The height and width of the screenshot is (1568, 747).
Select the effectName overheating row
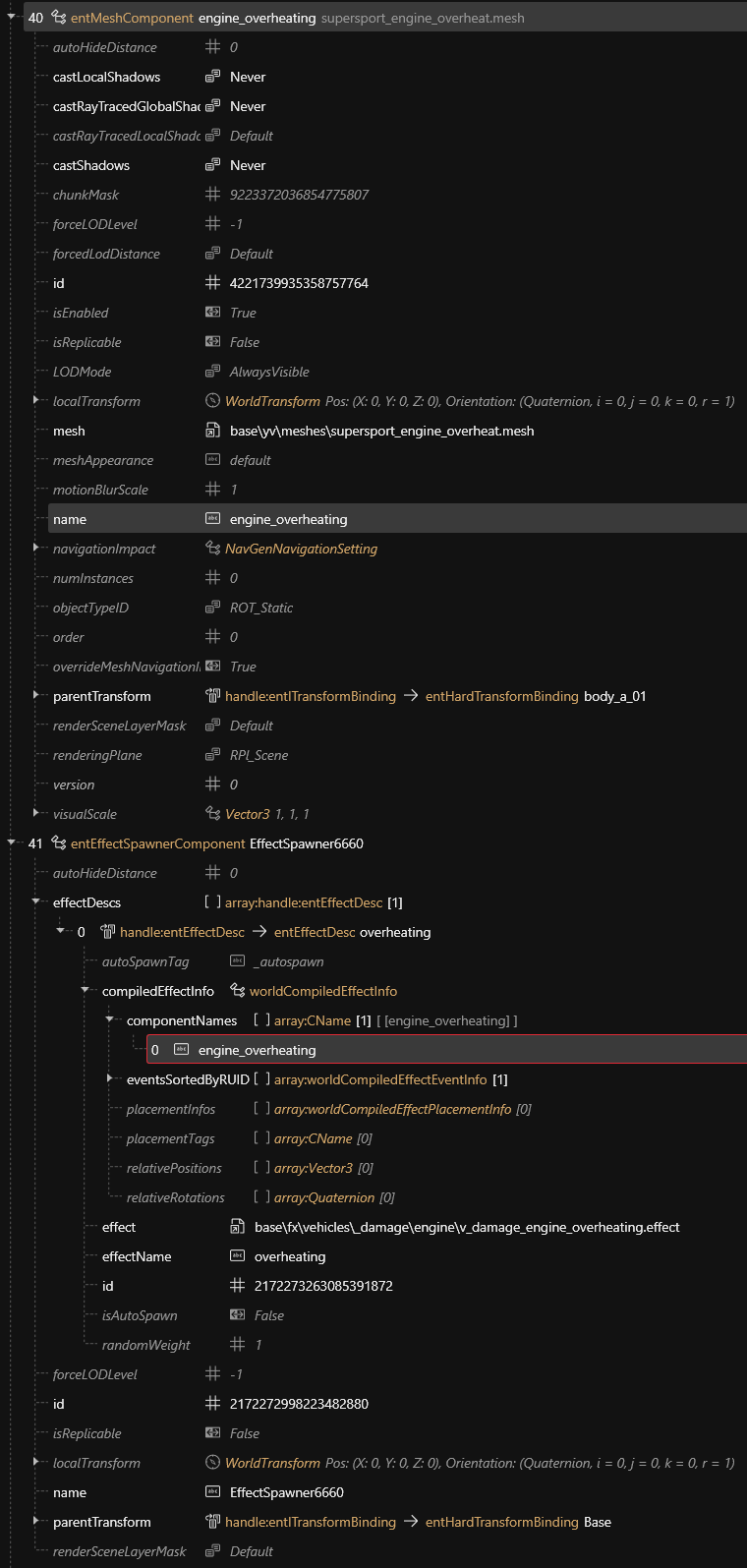[x=289, y=1256]
